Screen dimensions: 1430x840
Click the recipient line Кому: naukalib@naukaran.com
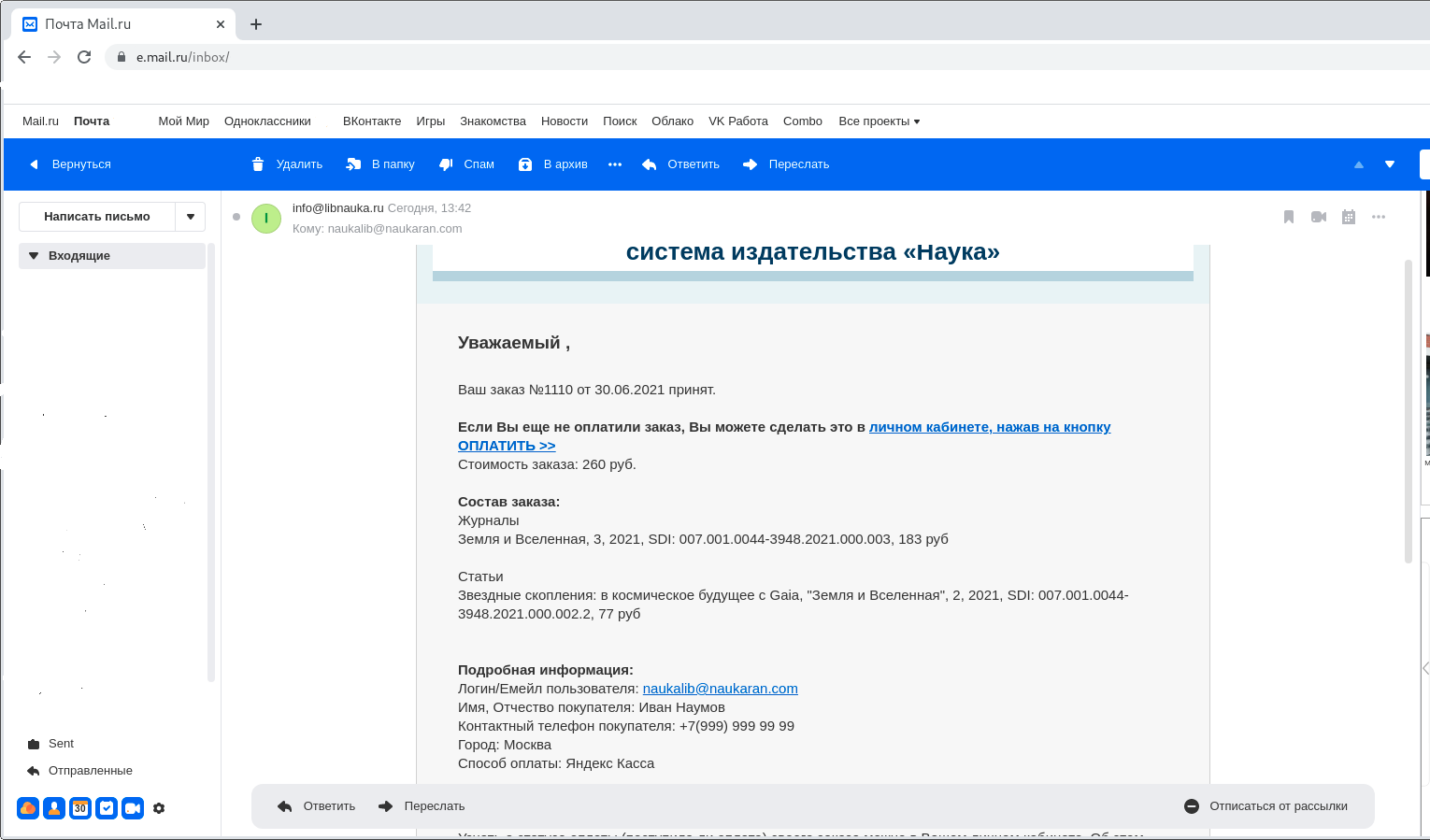pyautogui.click(x=378, y=229)
